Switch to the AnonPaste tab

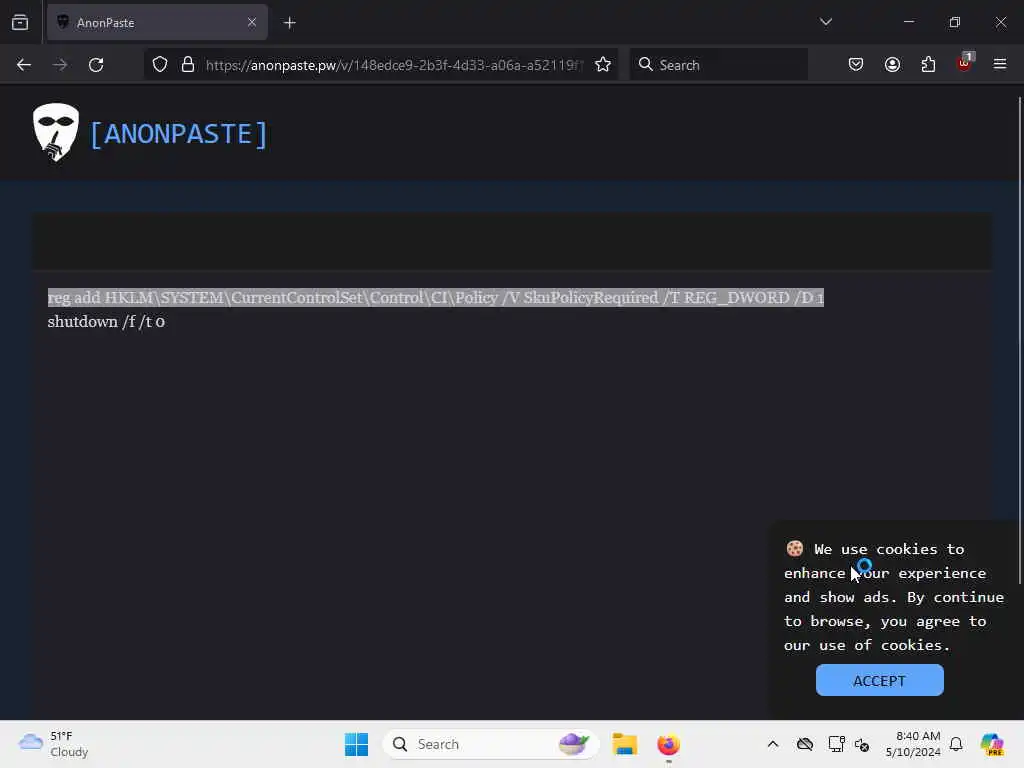(157, 23)
